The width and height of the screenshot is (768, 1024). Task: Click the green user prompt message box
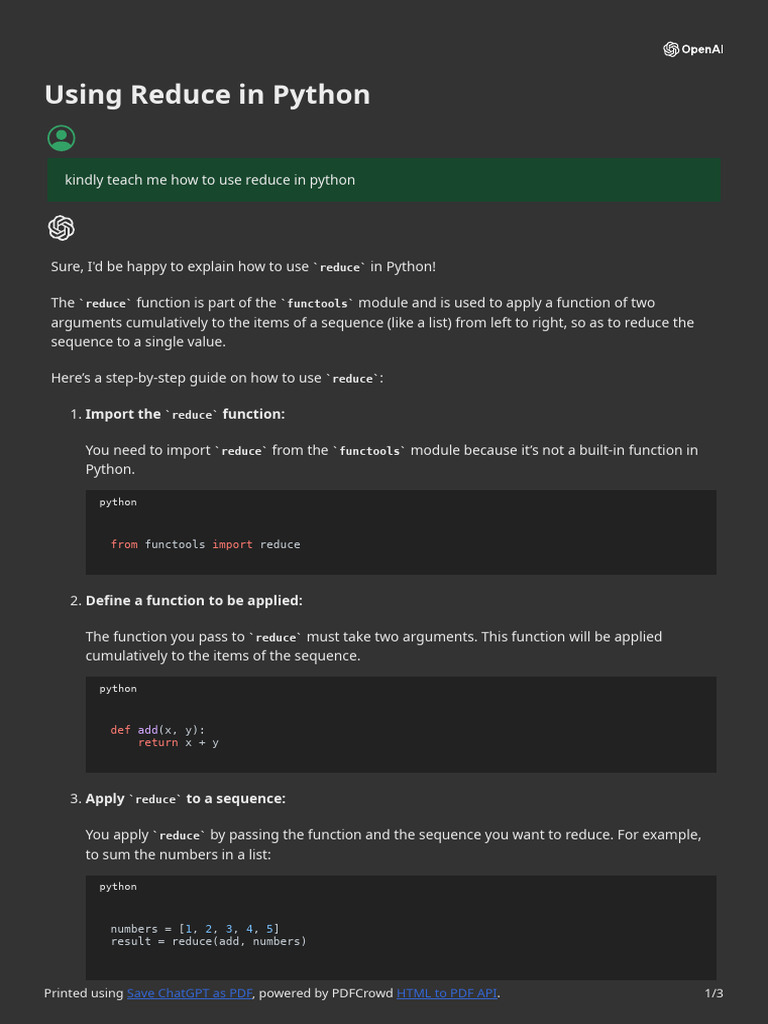(384, 180)
